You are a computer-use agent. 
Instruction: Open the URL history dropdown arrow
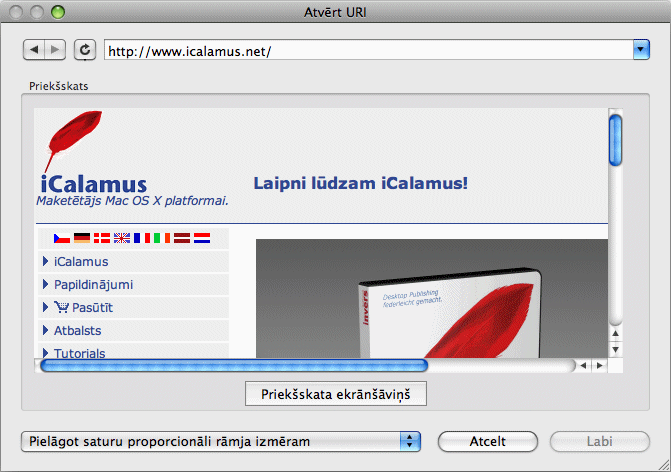click(x=641, y=50)
